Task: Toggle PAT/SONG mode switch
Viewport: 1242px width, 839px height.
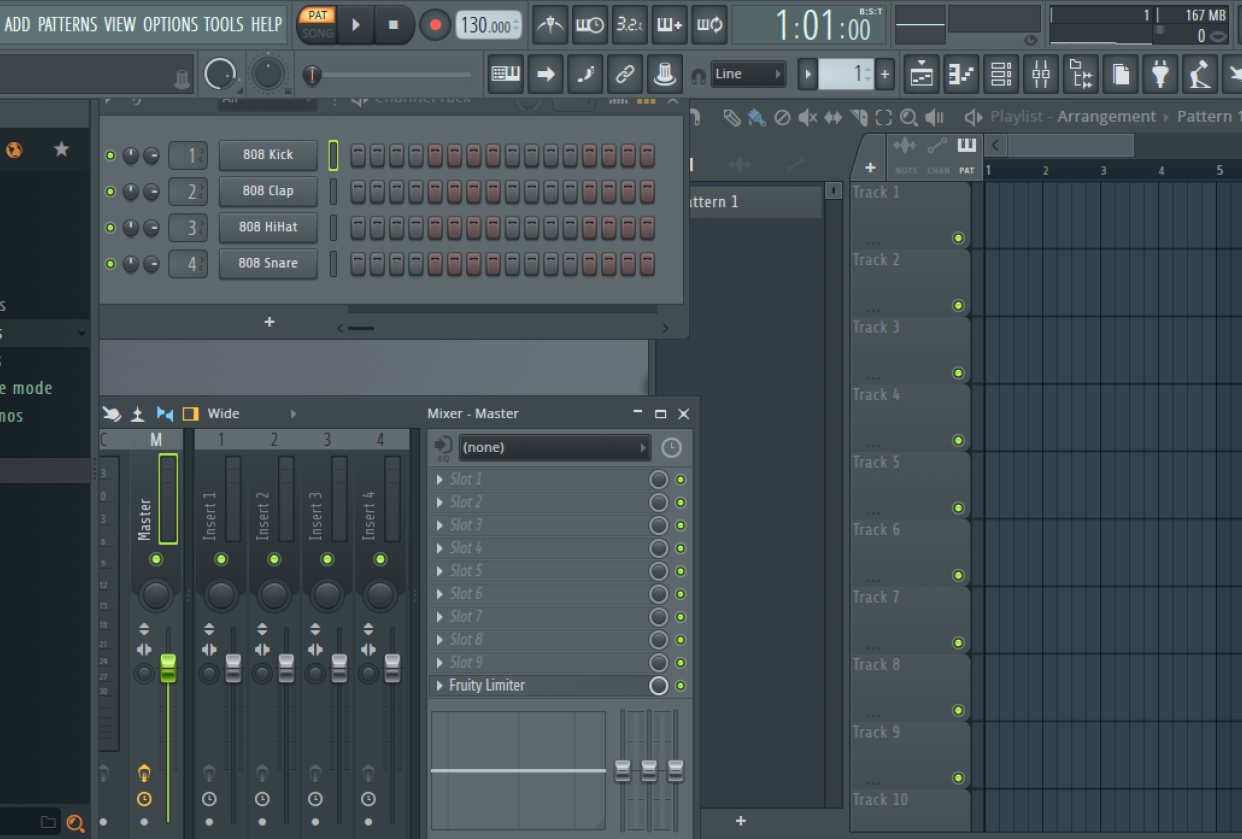Action: (x=318, y=25)
